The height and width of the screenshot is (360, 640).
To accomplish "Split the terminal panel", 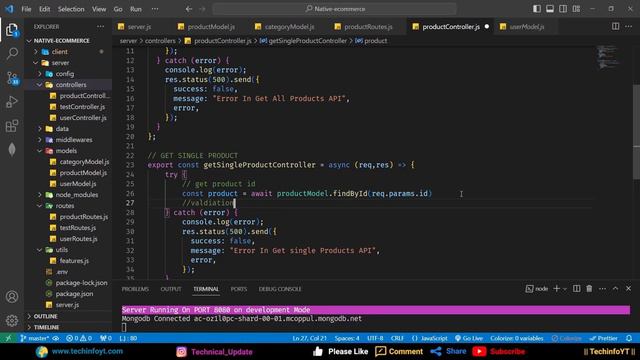I will 576,289.
